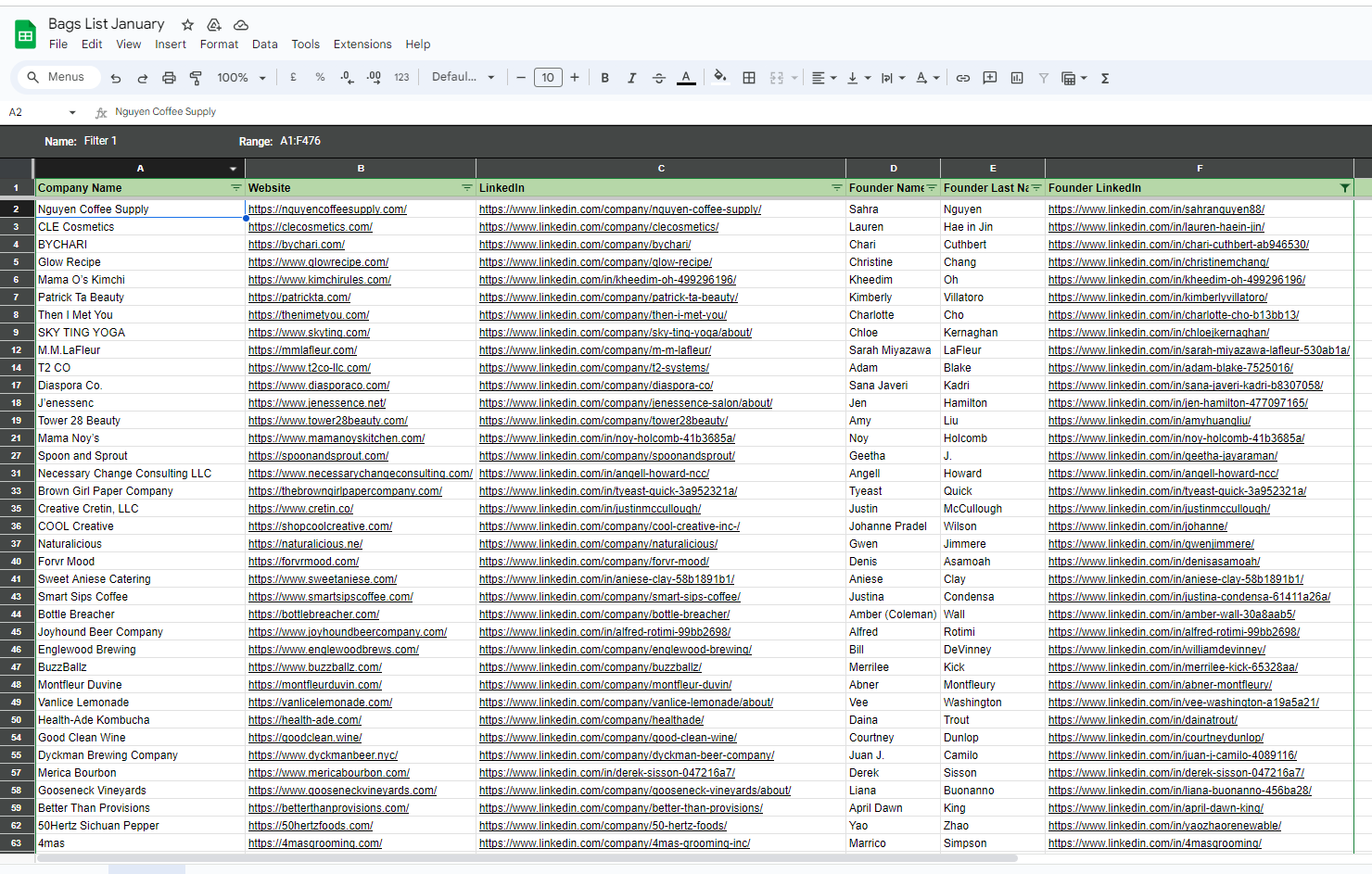Open the fill color picker
Screen dimensions: 1372x874
click(720, 78)
